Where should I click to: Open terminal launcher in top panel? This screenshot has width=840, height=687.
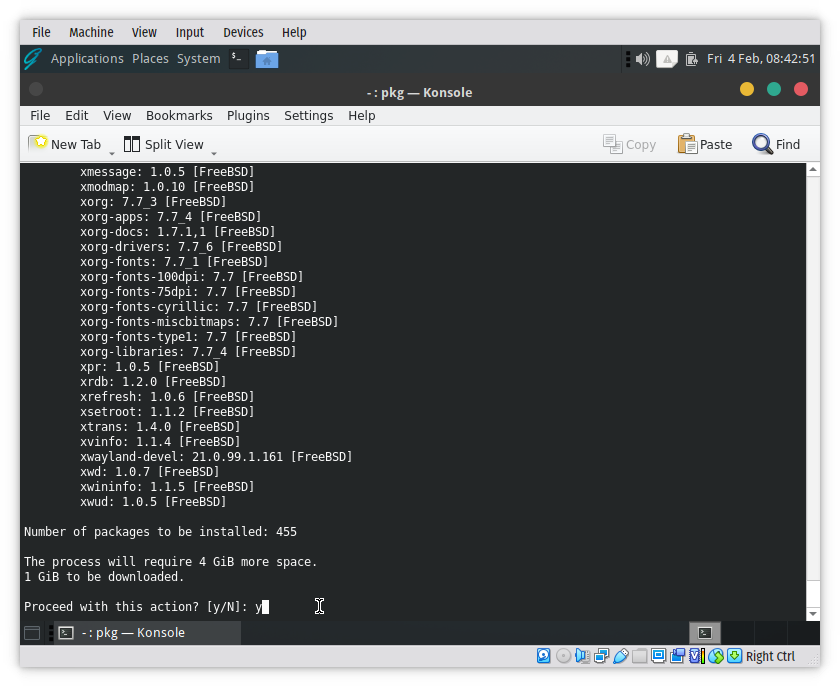[237, 59]
